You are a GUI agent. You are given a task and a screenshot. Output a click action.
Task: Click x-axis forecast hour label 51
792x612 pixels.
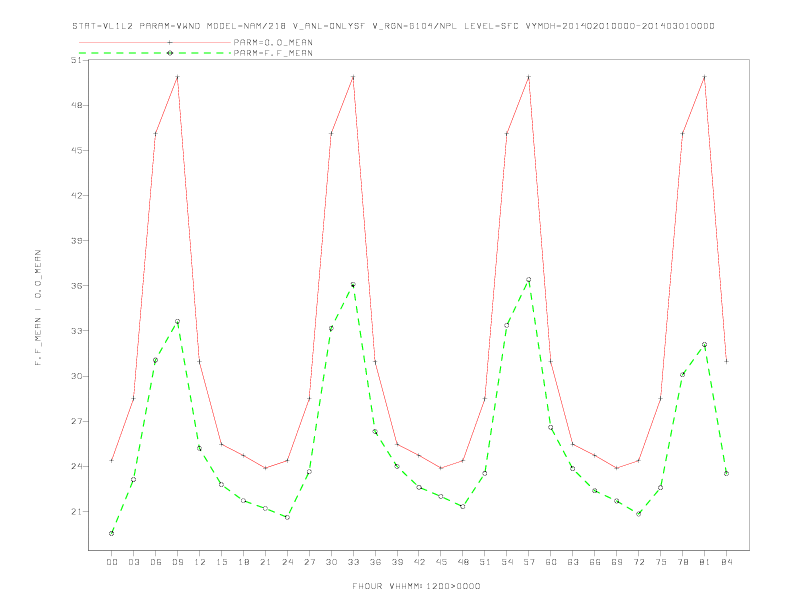[x=485, y=562]
